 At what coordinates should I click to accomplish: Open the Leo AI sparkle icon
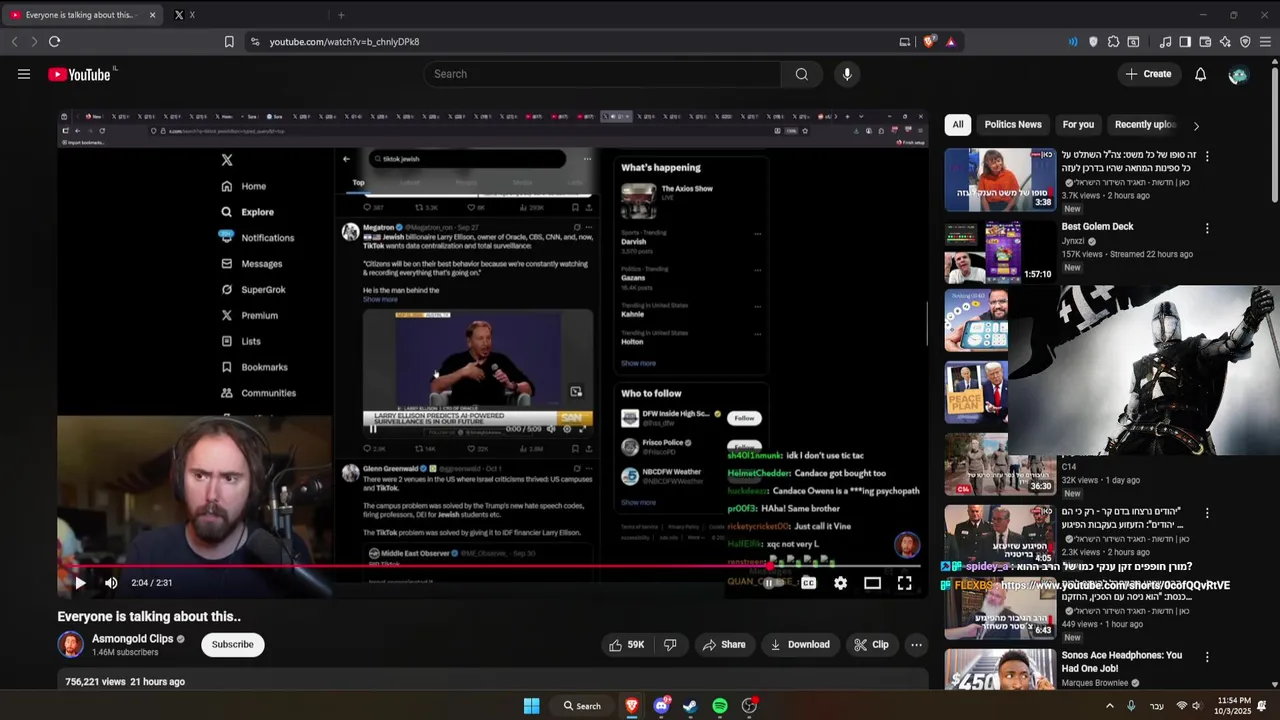pyautogui.click(x=1225, y=41)
